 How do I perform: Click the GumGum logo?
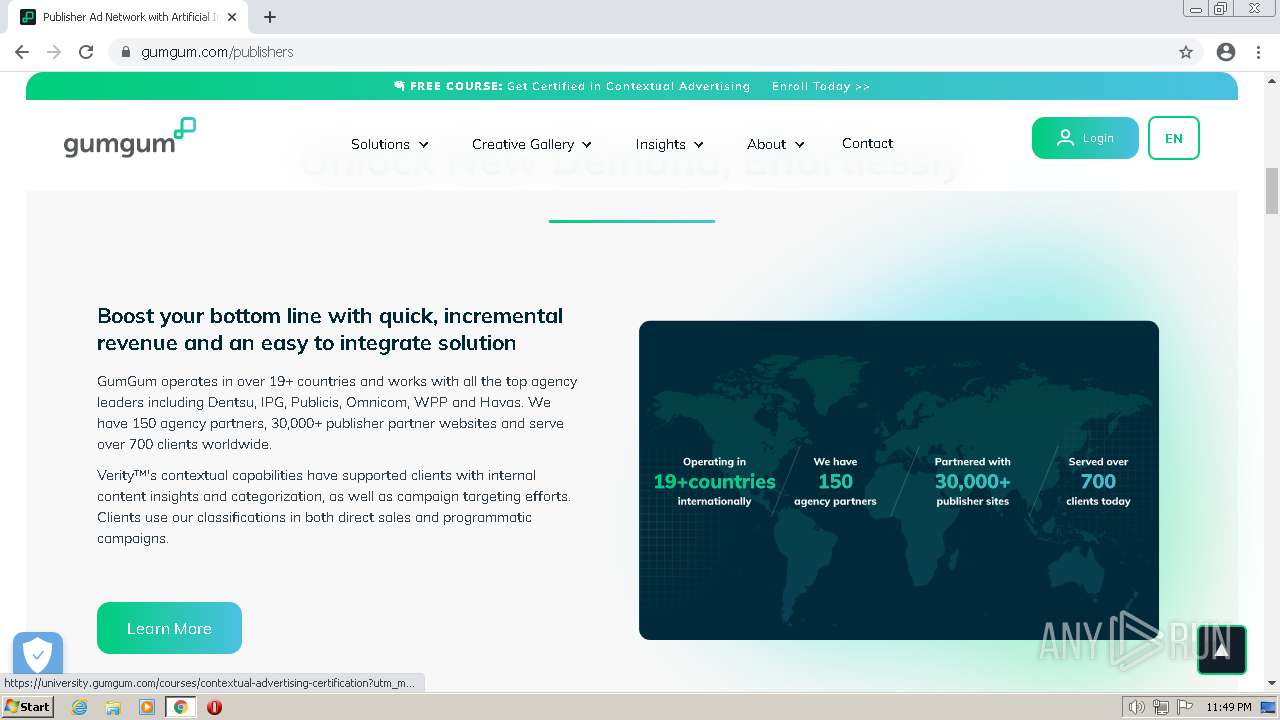pos(129,138)
